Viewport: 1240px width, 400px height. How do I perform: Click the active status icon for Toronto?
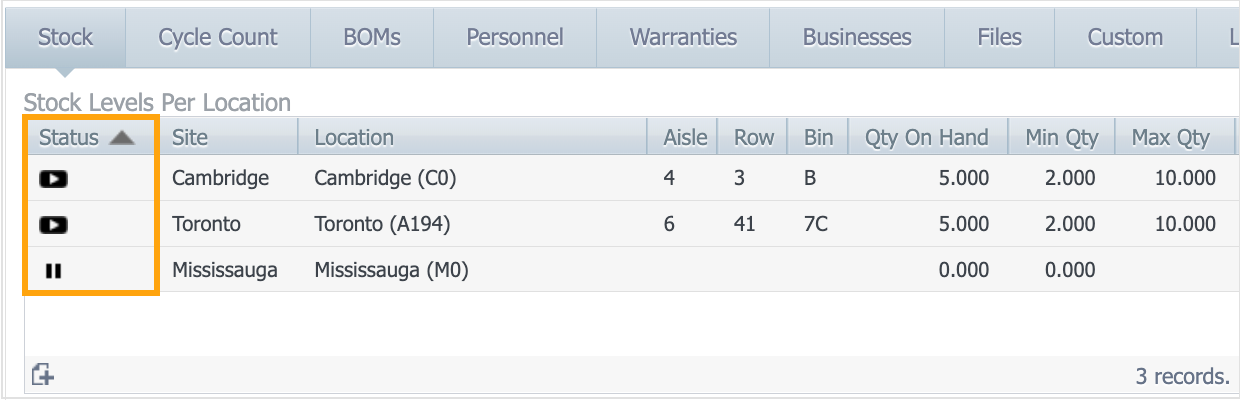click(x=53, y=225)
